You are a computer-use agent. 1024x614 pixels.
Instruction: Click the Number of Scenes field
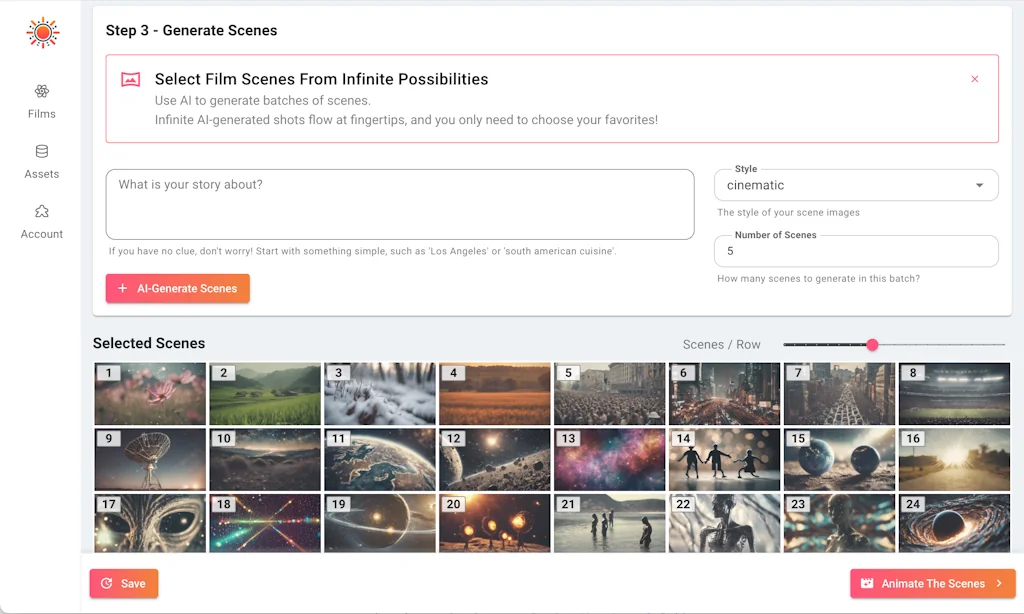[856, 251]
